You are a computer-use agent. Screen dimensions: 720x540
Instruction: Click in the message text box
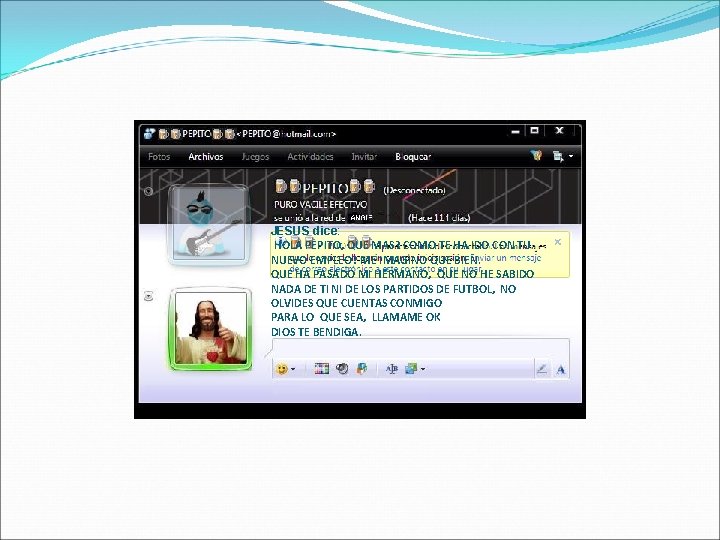coord(421,349)
